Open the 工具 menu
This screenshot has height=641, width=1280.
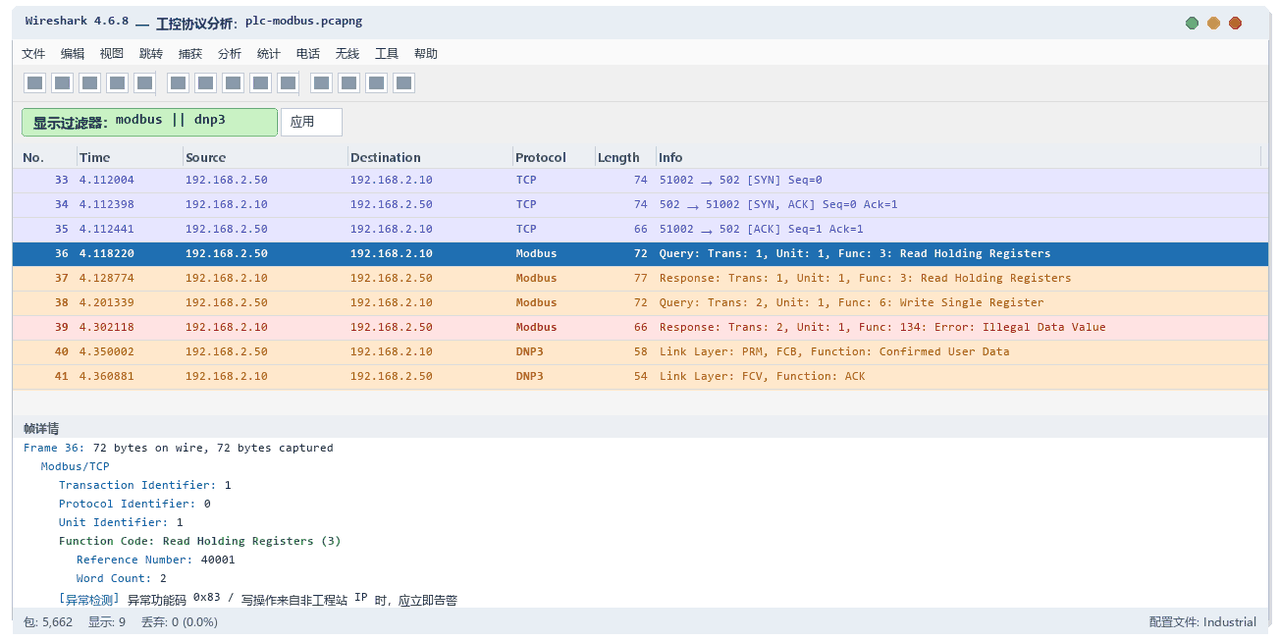(x=387, y=54)
